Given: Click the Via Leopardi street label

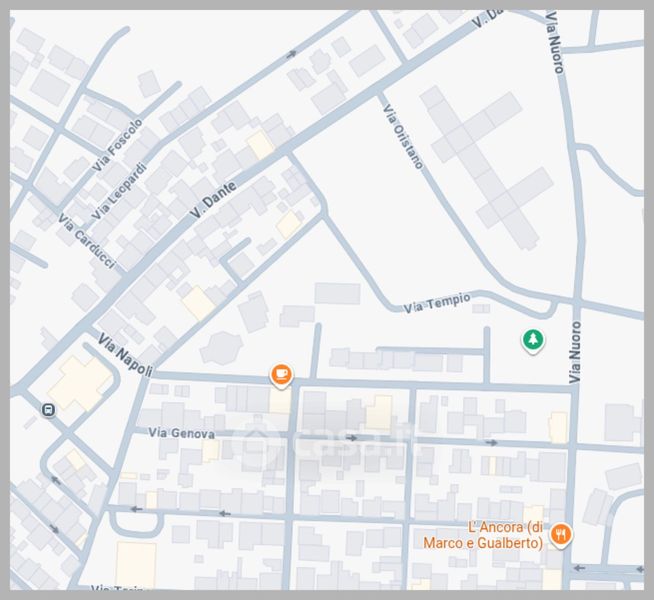Looking at the screenshot, I should (119, 191).
